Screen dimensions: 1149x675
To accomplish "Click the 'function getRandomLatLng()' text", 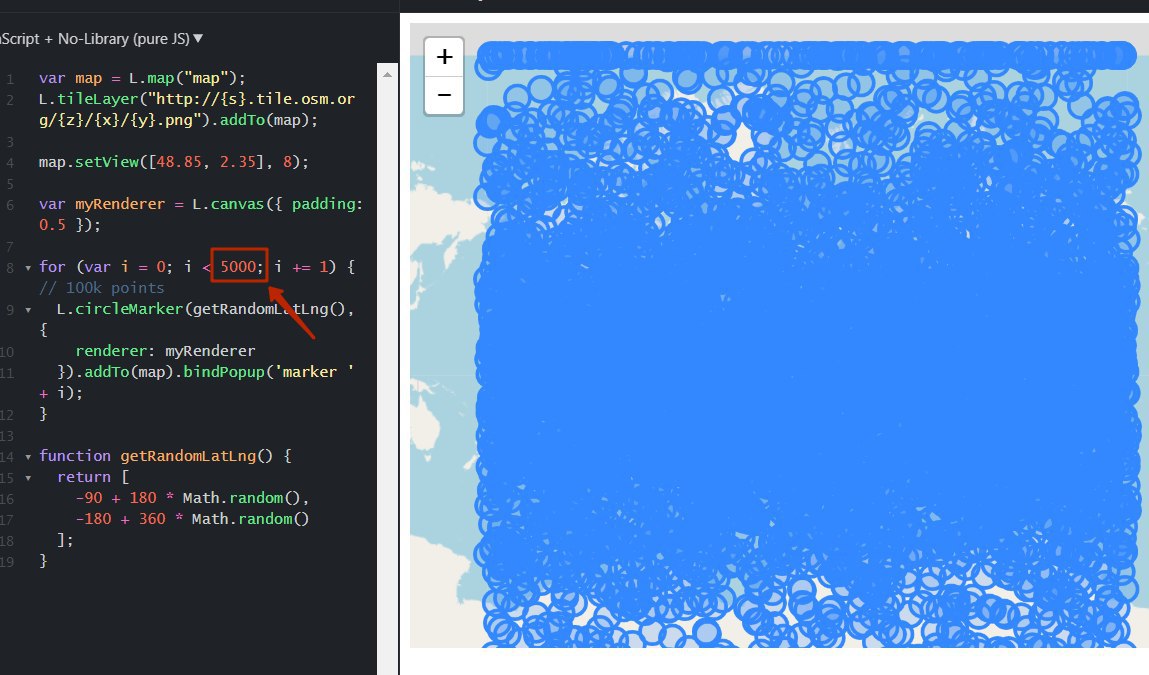I will click(x=155, y=456).
